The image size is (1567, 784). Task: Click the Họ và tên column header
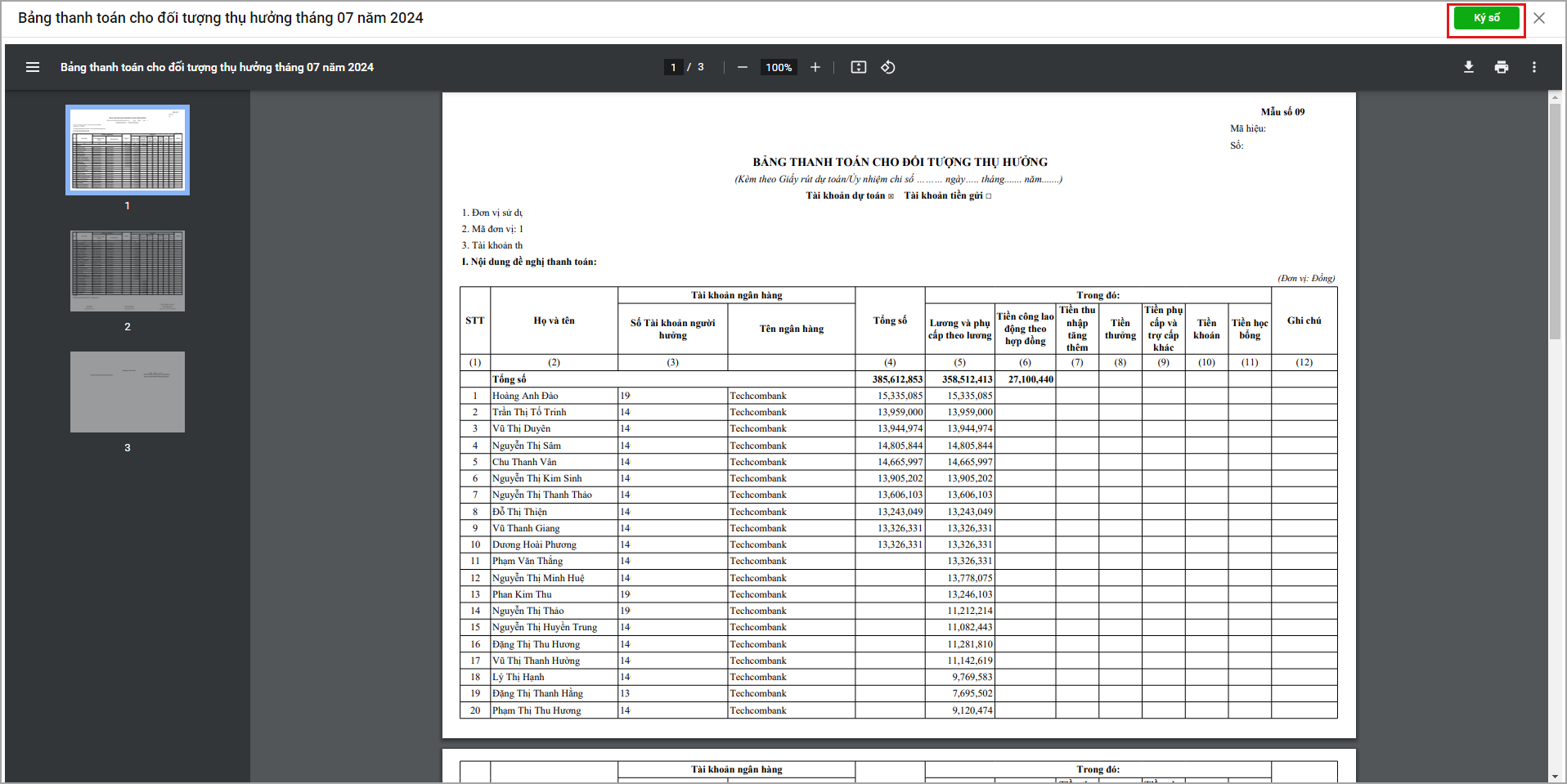pos(554,320)
